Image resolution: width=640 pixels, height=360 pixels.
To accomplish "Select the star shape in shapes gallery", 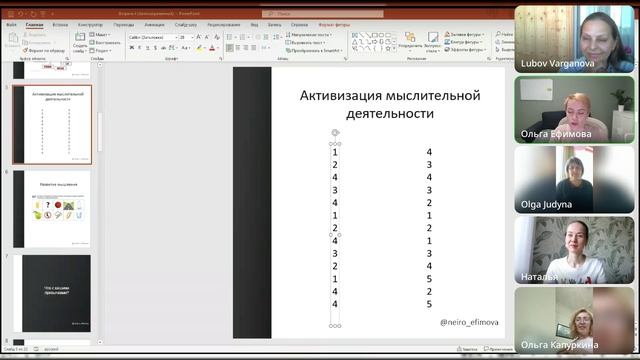I will click(388, 48).
